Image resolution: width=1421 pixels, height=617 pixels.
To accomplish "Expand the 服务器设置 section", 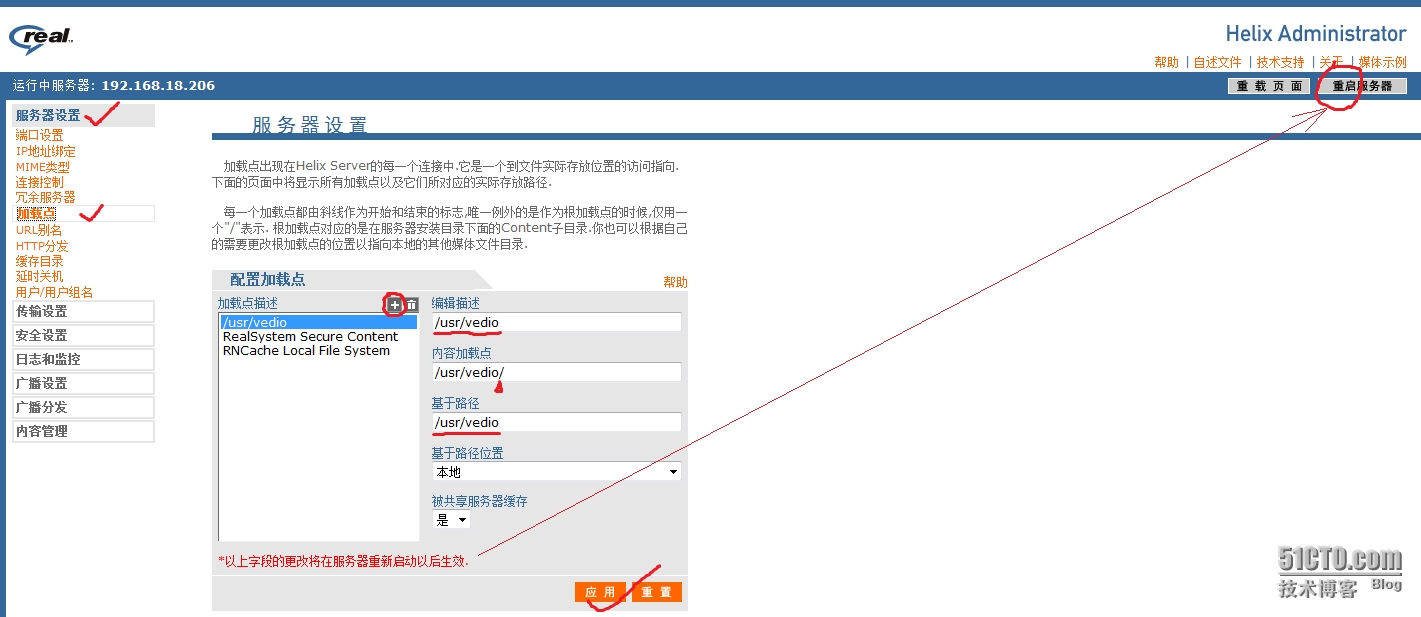I will pyautogui.click(x=83, y=115).
